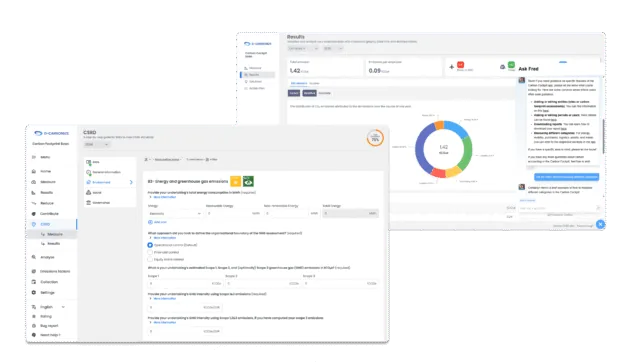Image resolution: width=640 pixels, height=364 pixels.
Task: Expand More information under scope 1,2&3 GHG intensity
Action: click(x=163, y=322)
